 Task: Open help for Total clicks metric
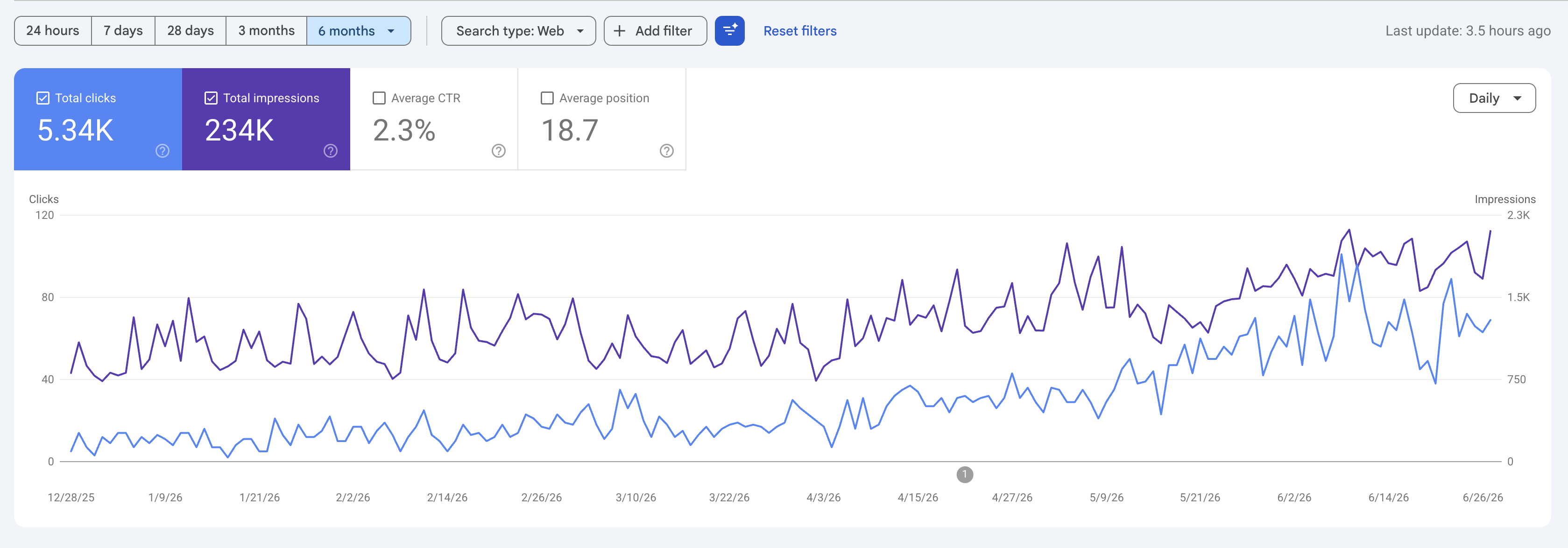click(162, 151)
